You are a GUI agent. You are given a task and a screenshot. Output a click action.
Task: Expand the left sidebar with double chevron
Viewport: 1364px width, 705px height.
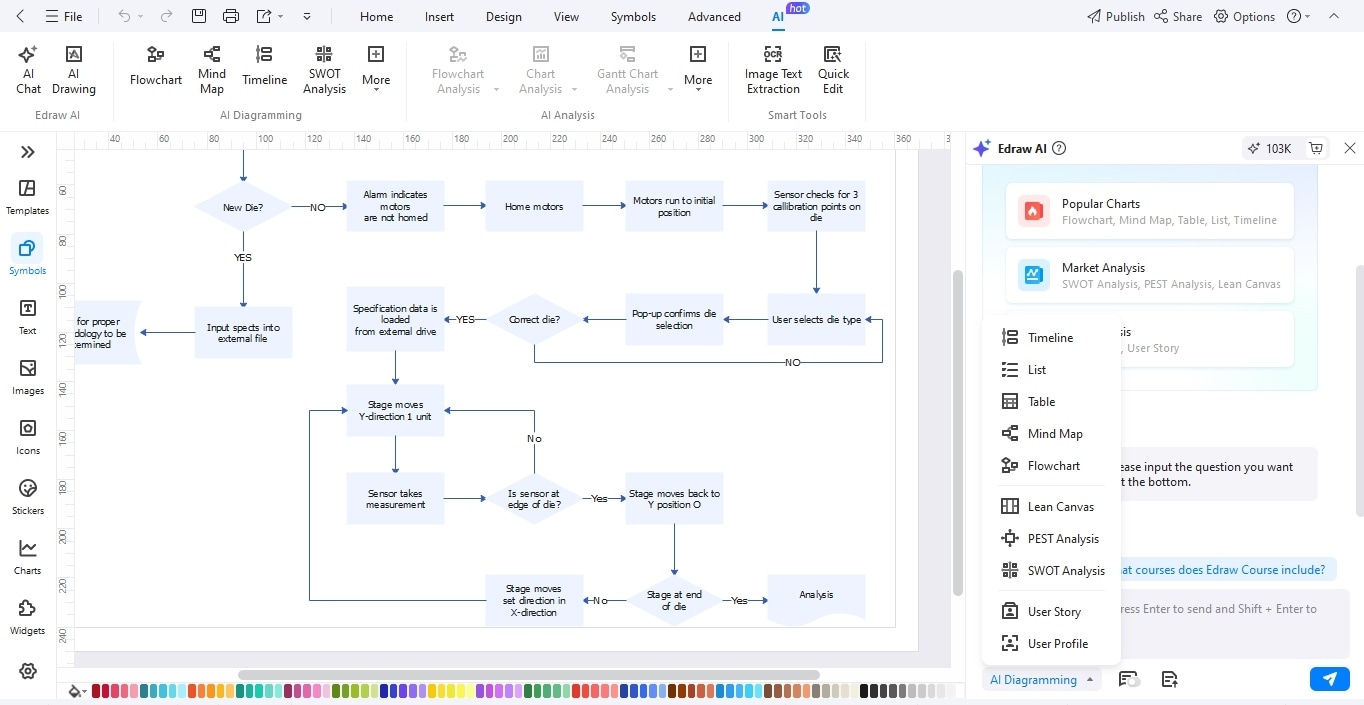tap(27, 152)
